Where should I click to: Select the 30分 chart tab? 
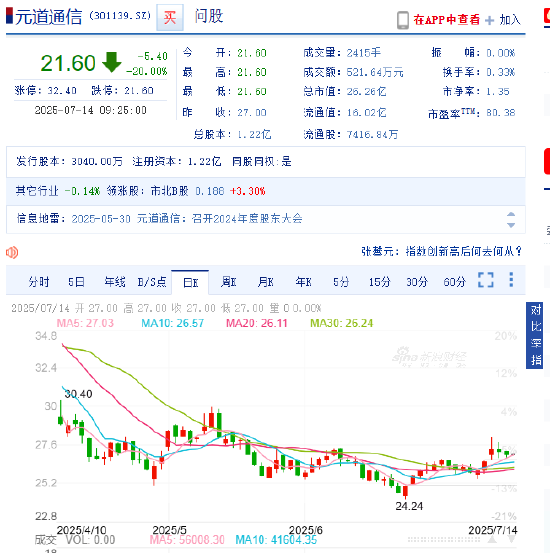point(417,282)
